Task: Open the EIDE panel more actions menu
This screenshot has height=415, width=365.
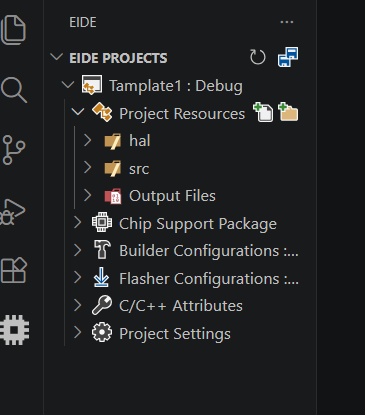Action: [287, 22]
